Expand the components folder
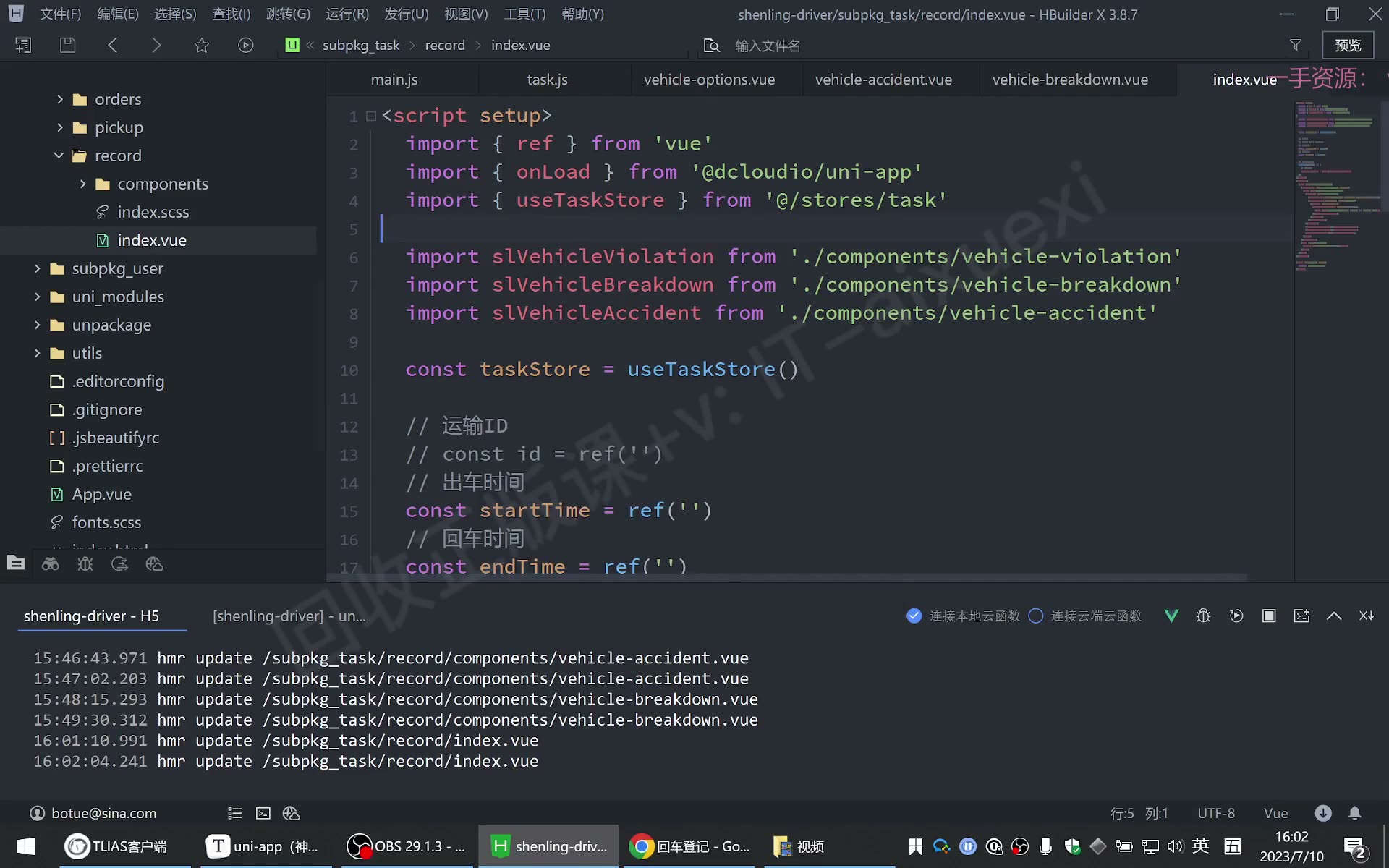 point(82,184)
